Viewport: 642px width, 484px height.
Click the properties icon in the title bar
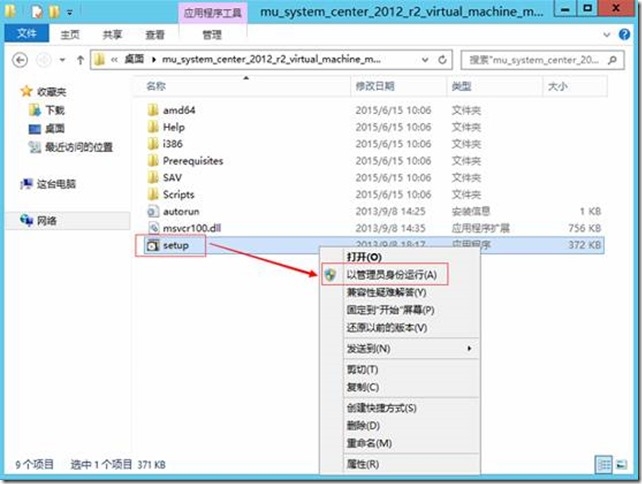coord(37,12)
